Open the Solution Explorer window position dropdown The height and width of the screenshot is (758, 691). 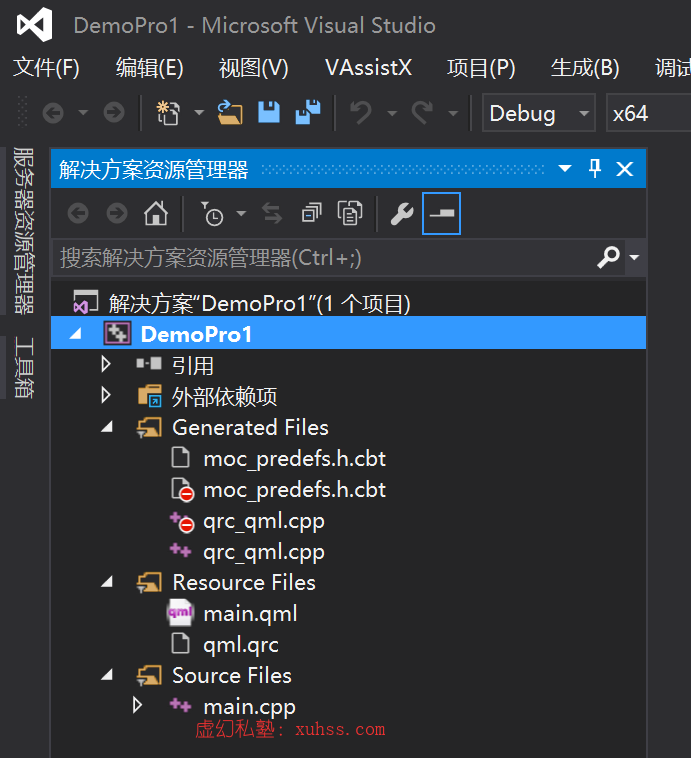point(565,169)
